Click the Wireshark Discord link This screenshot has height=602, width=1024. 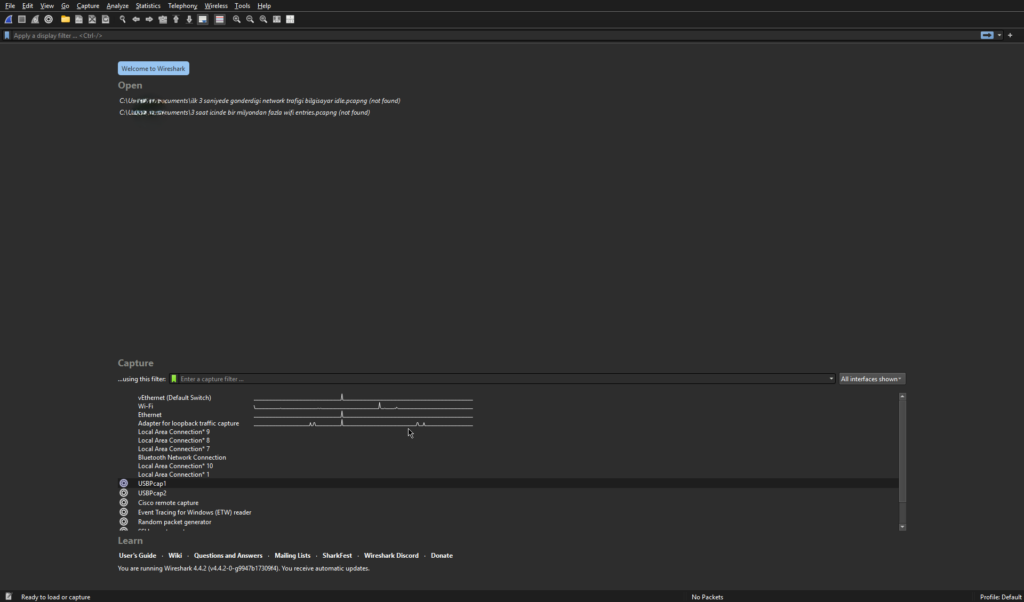[x=391, y=556]
